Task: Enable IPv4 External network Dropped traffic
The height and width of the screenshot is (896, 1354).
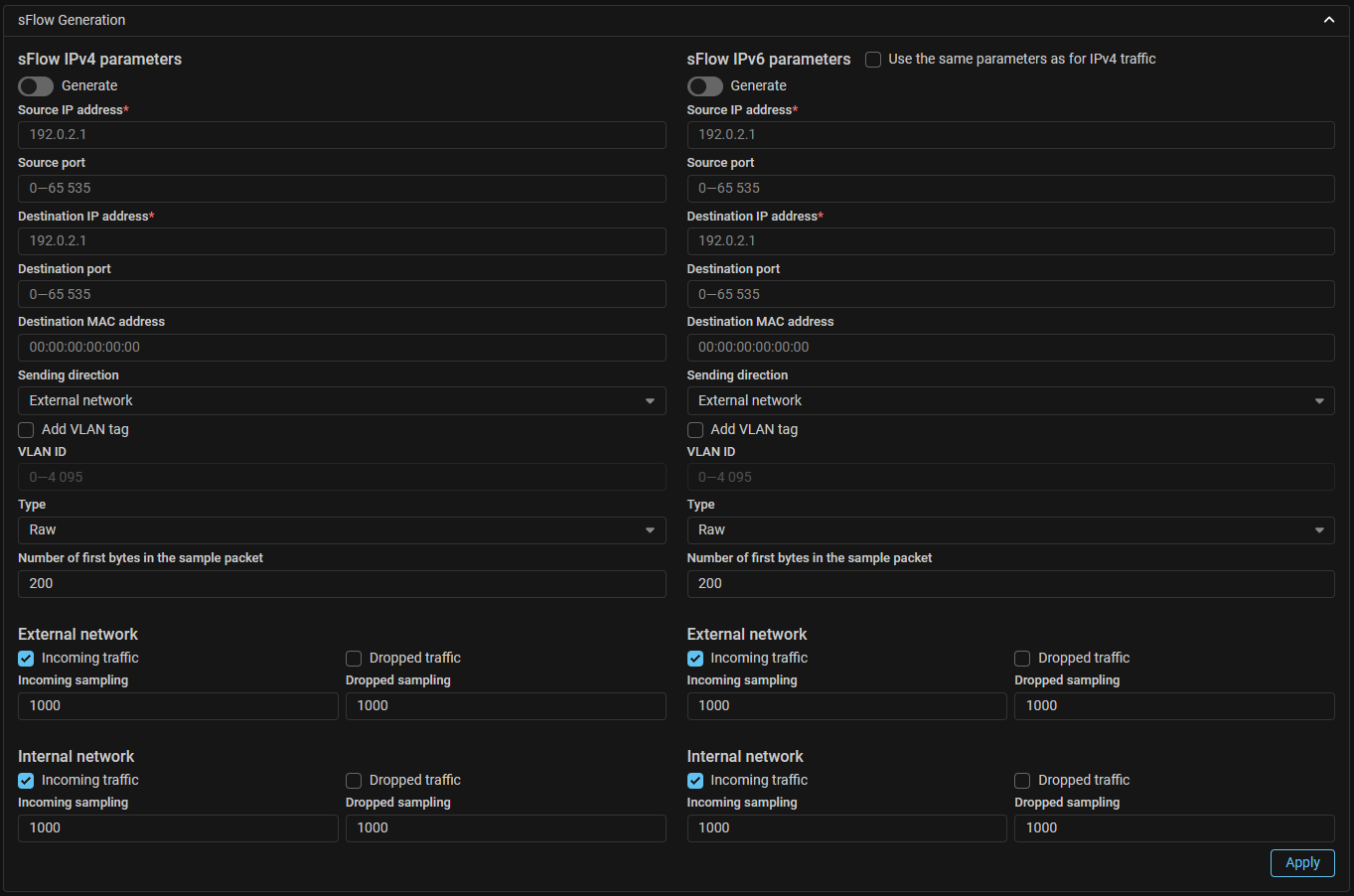Action: [x=354, y=659]
